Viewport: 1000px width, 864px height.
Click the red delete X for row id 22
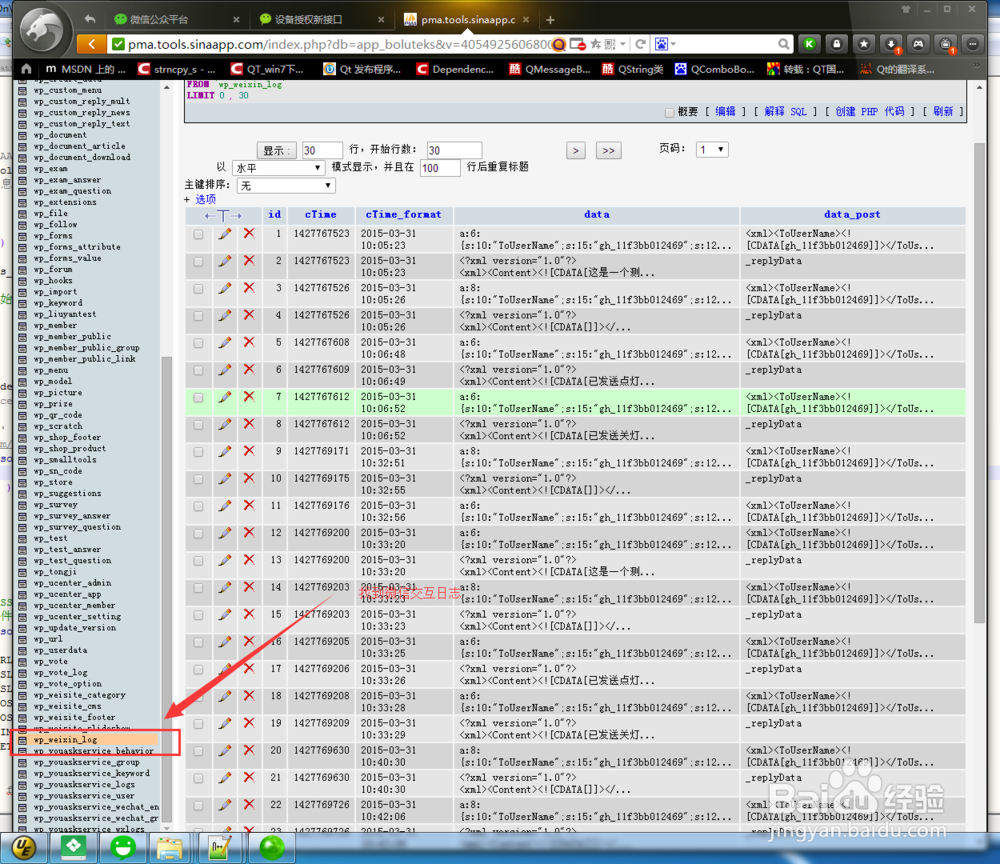(x=249, y=805)
